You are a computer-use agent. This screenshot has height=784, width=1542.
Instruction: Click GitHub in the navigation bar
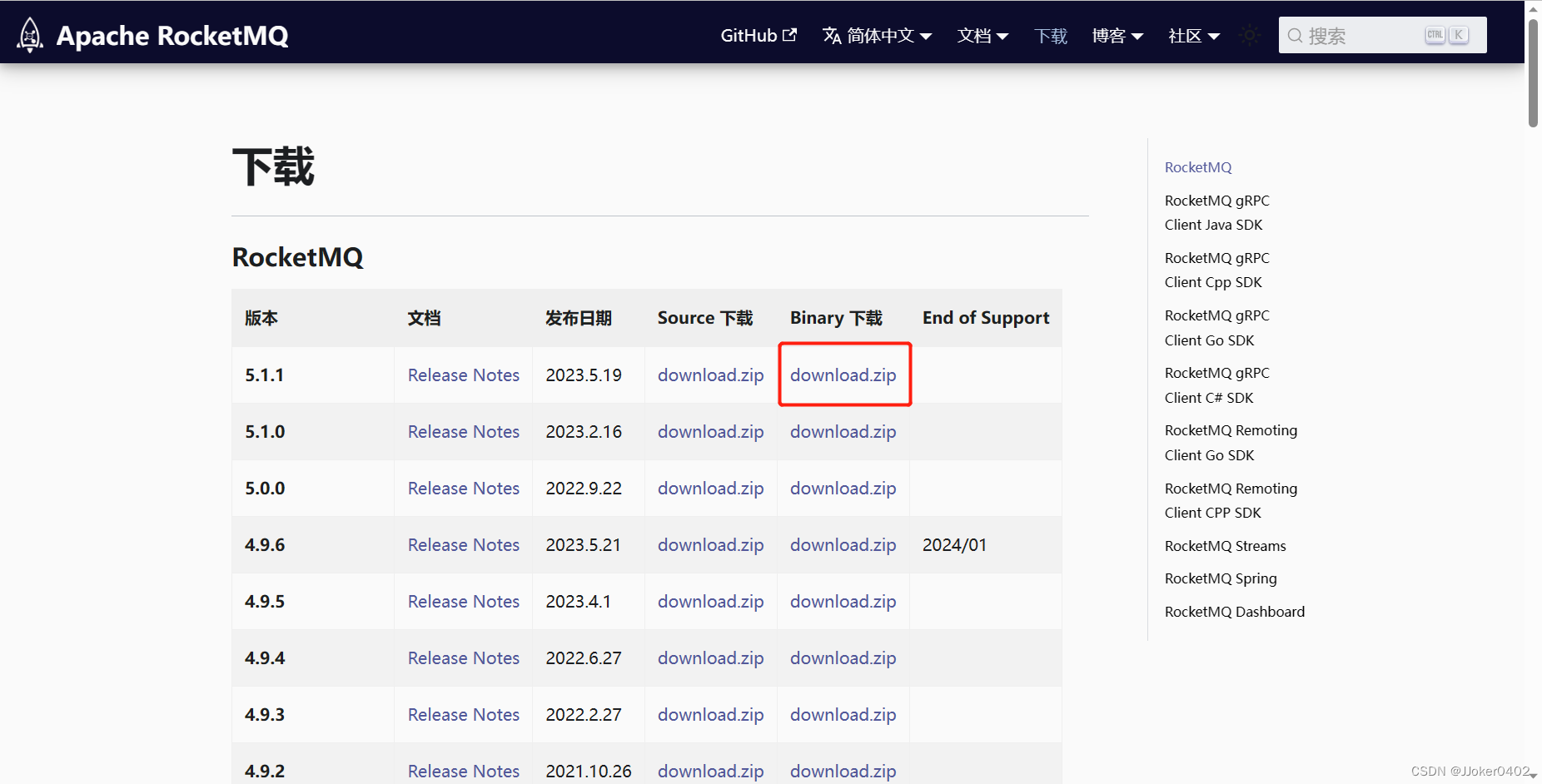(x=748, y=36)
